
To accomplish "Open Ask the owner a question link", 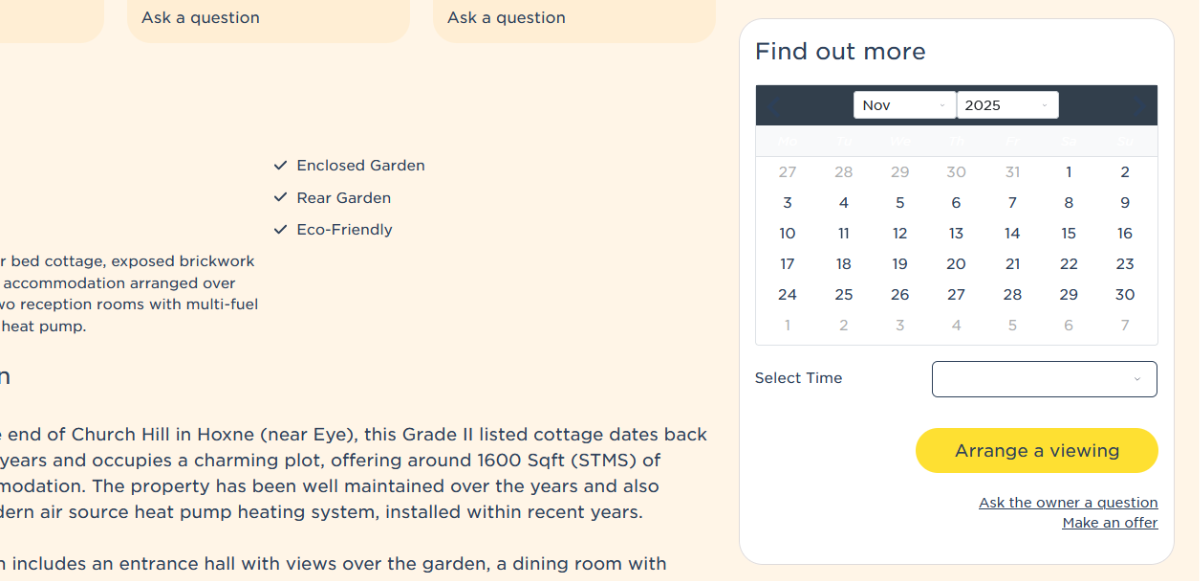I will coord(1068,503).
